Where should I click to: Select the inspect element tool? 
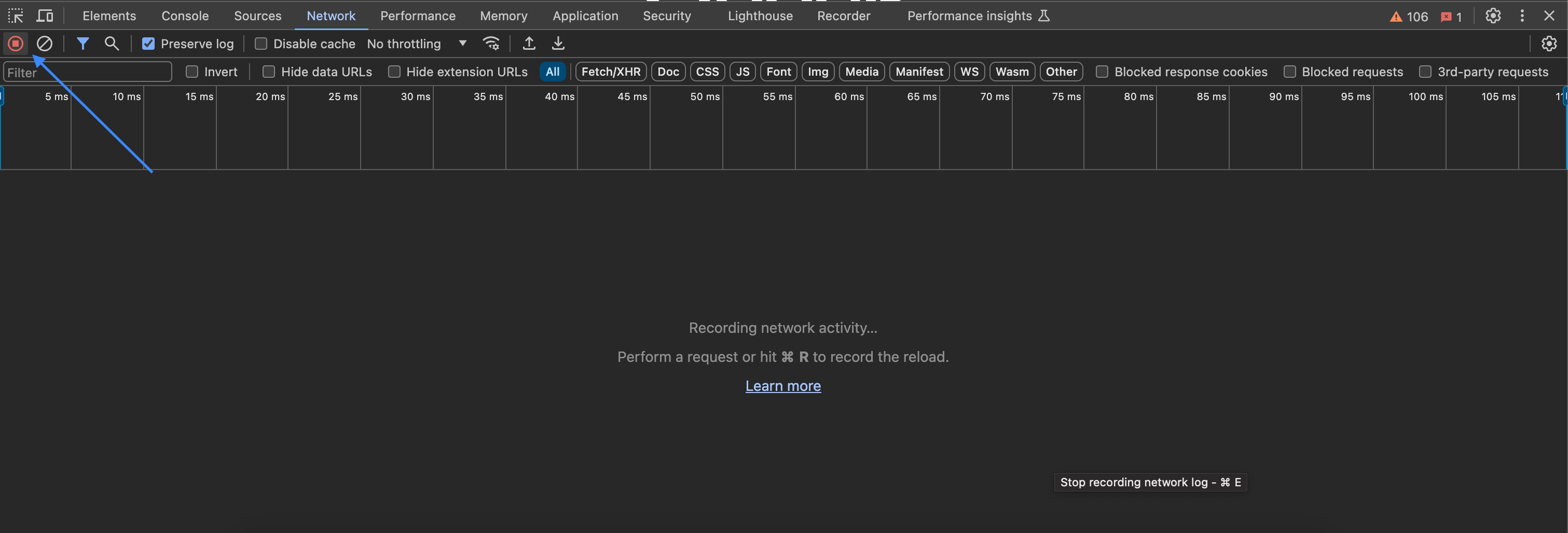coord(15,16)
